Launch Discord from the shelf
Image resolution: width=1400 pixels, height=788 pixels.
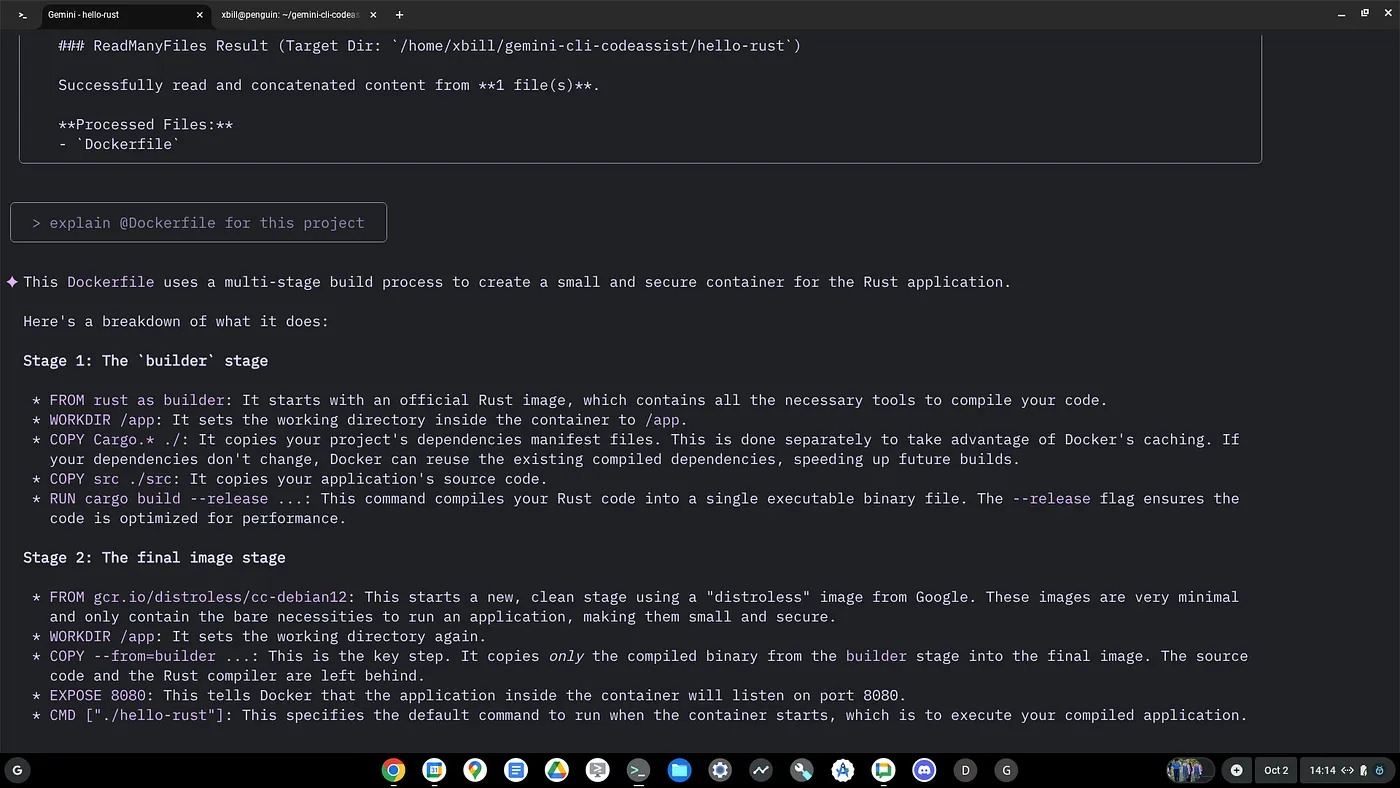click(x=924, y=770)
